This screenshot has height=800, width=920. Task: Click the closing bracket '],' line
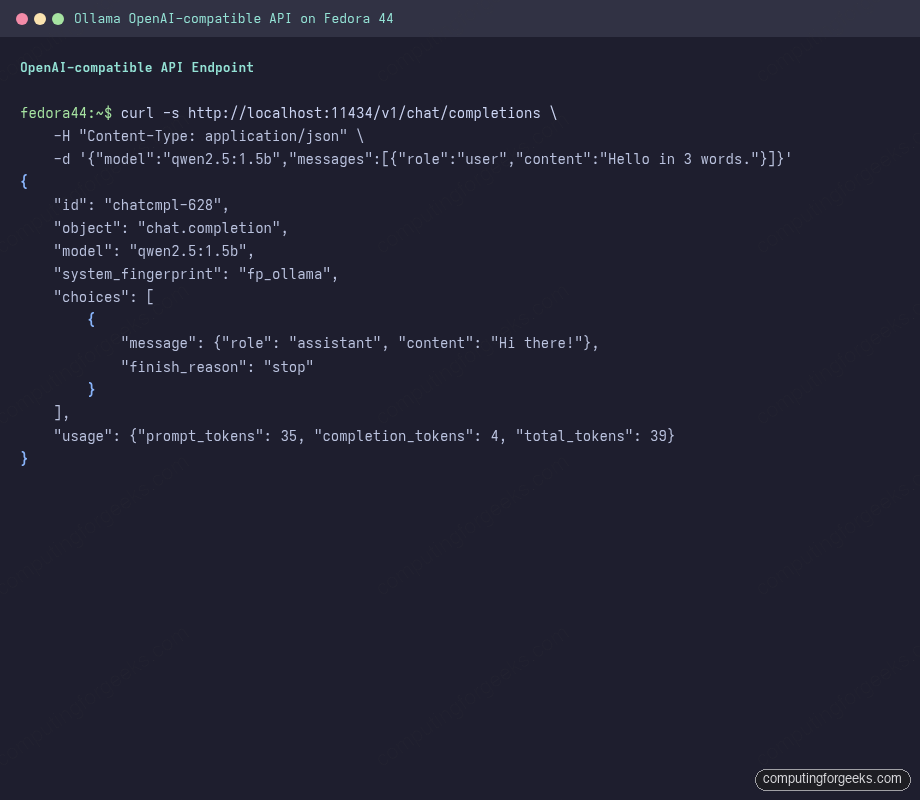pyautogui.click(x=62, y=413)
